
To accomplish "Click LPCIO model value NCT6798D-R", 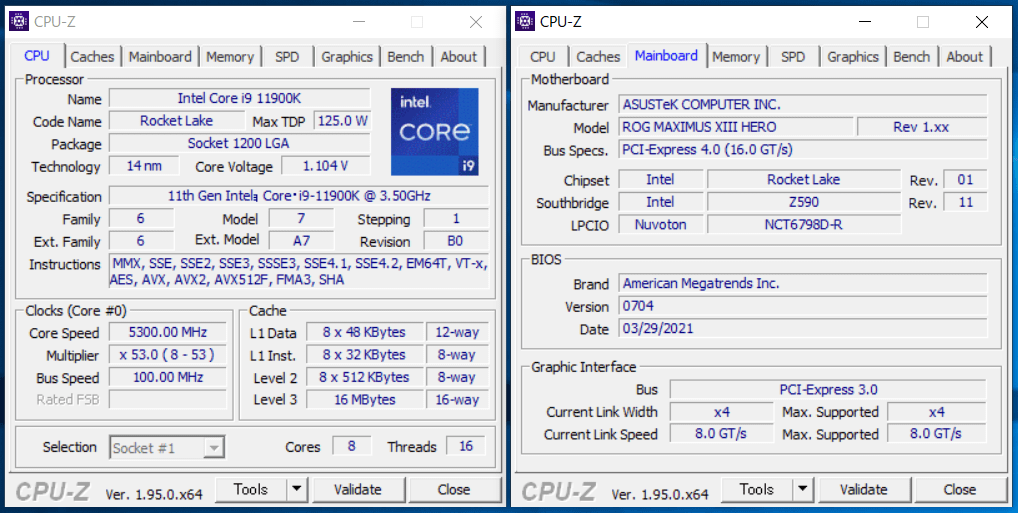I will [x=804, y=225].
